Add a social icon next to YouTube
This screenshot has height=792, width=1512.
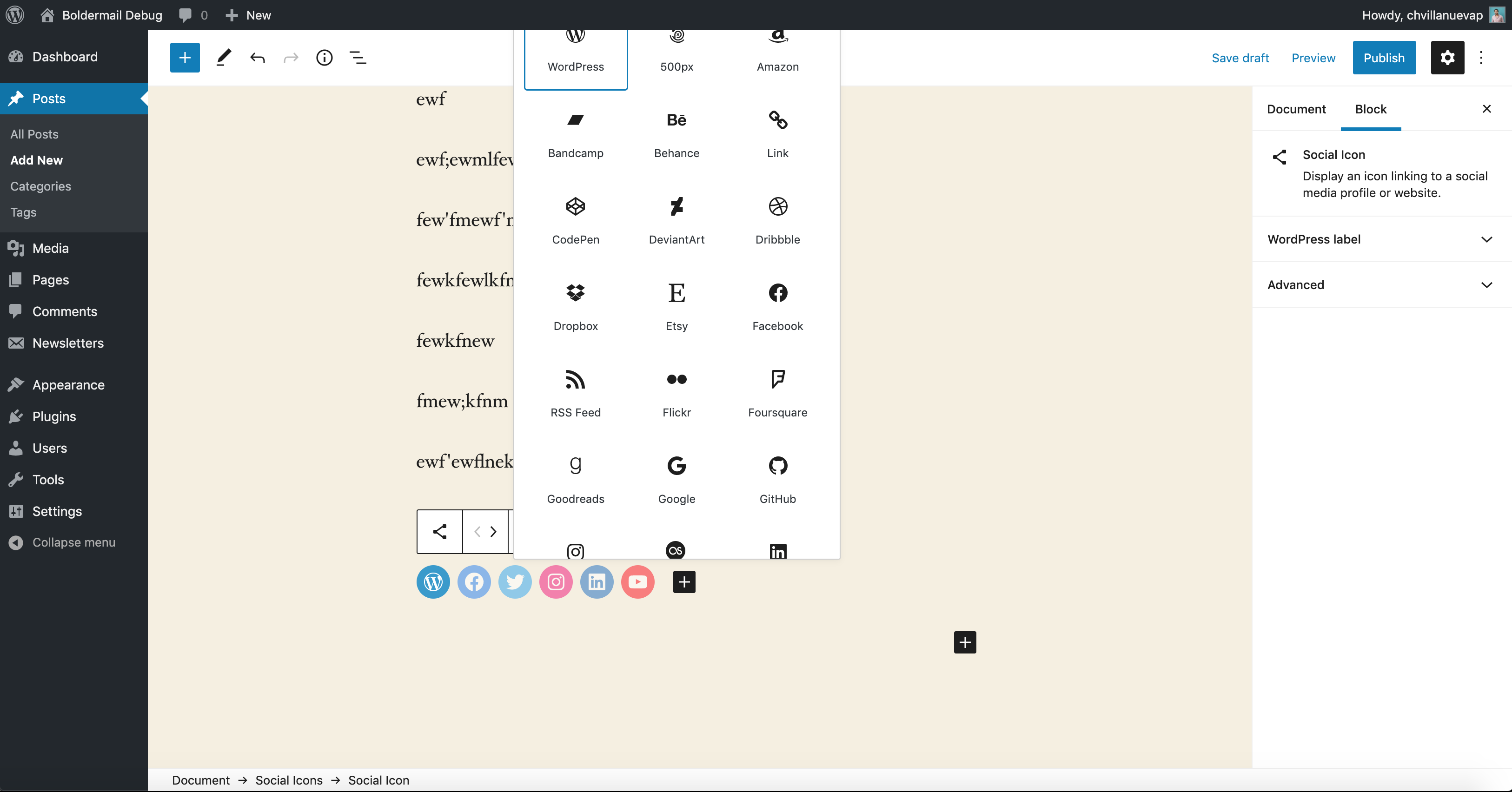pos(684,582)
